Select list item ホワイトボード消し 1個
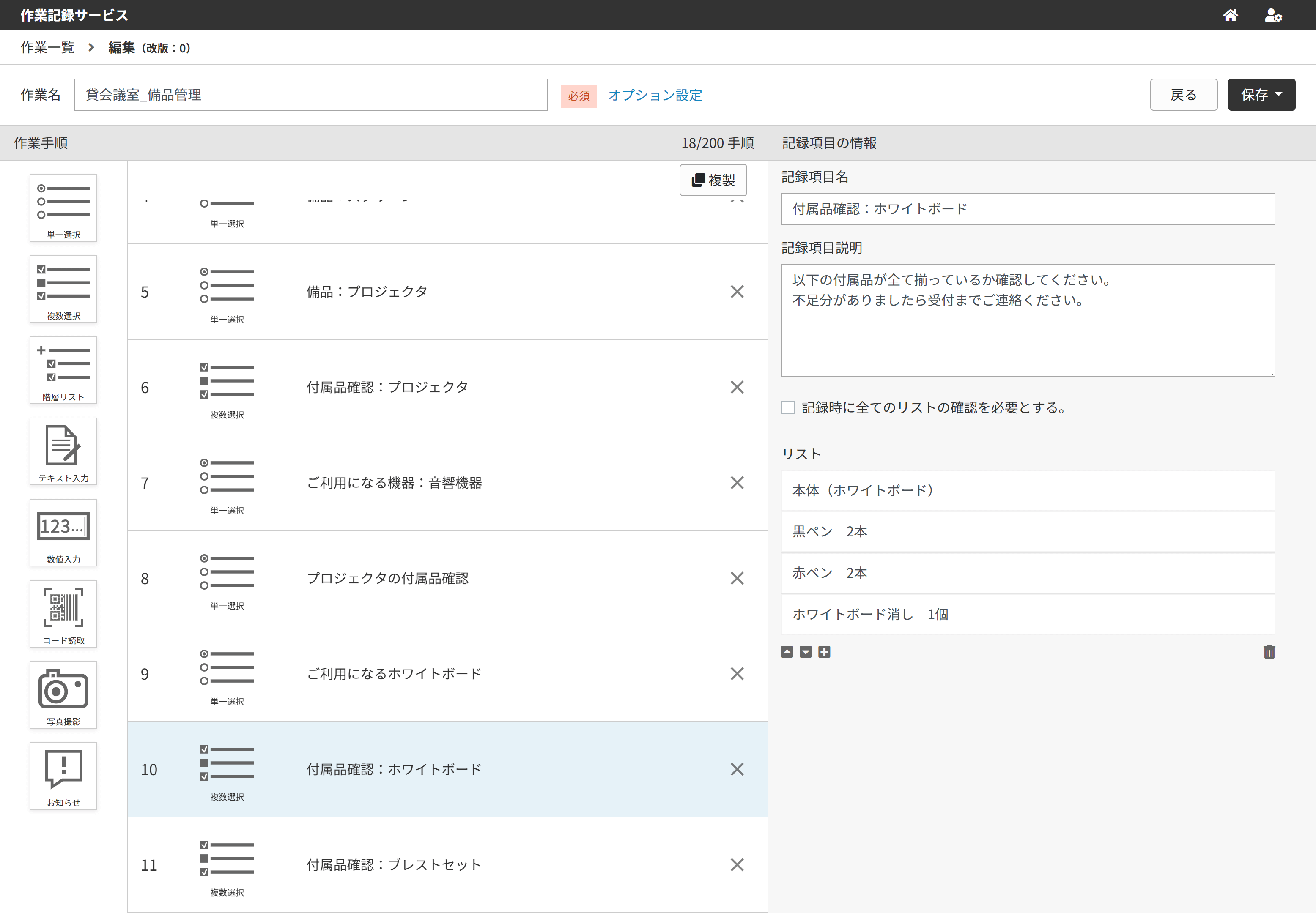Image resolution: width=1316 pixels, height=913 pixels. [1028, 615]
